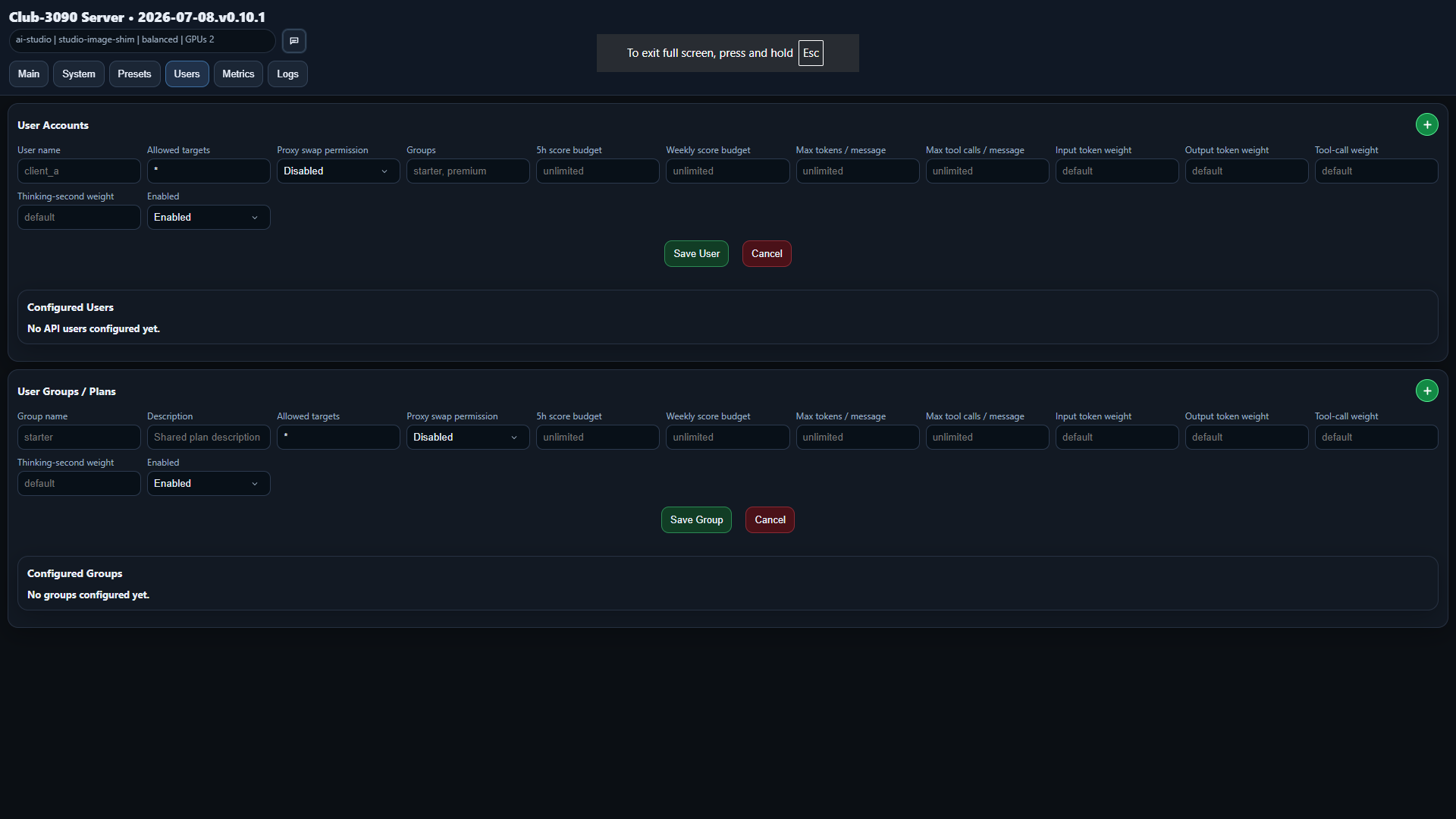Focus Tool-call weight field in User Accounts
This screenshot has width=1456, height=819.
tap(1376, 171)
